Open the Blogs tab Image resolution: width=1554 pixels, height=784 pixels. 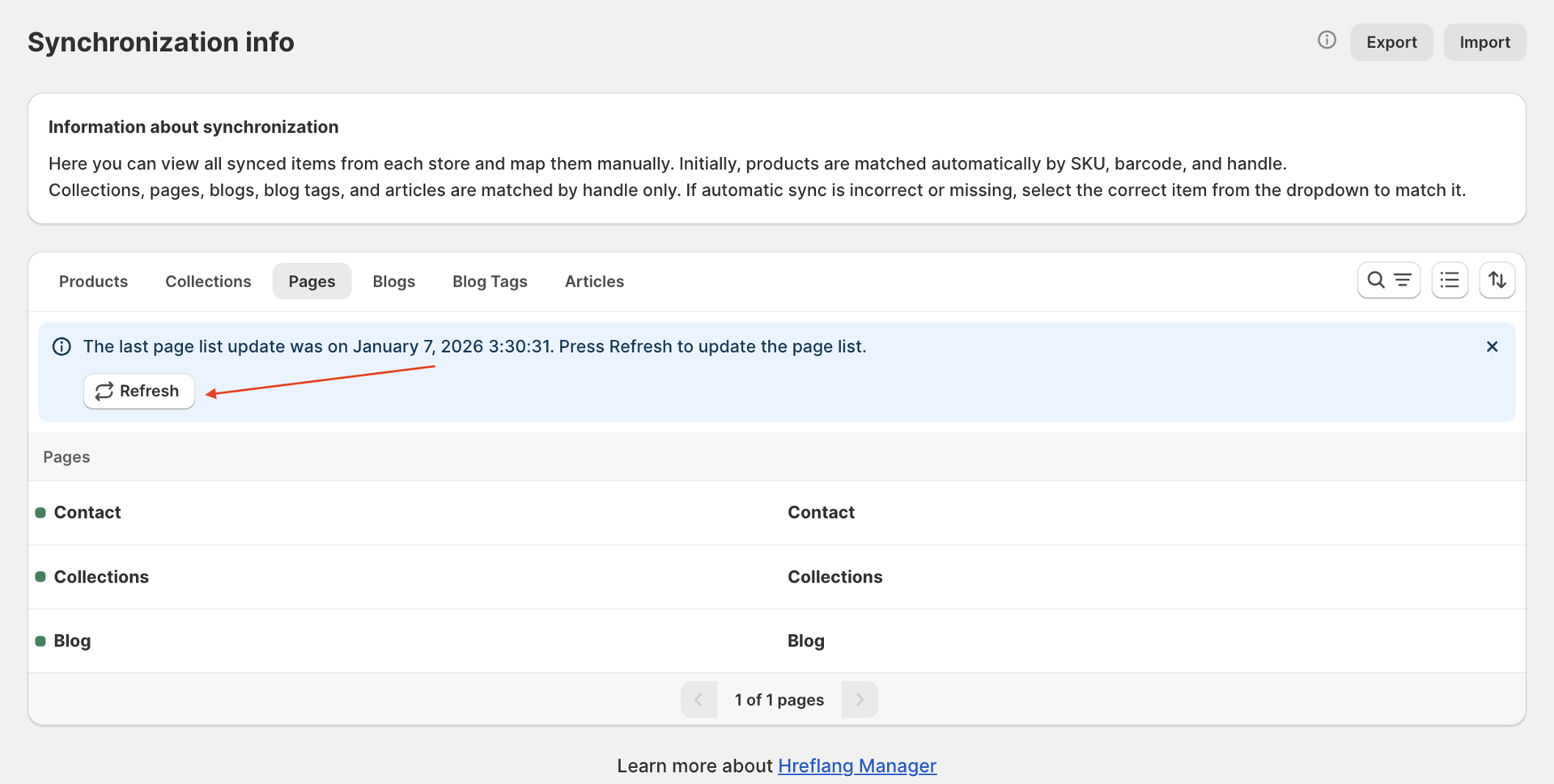coord(393,282)
